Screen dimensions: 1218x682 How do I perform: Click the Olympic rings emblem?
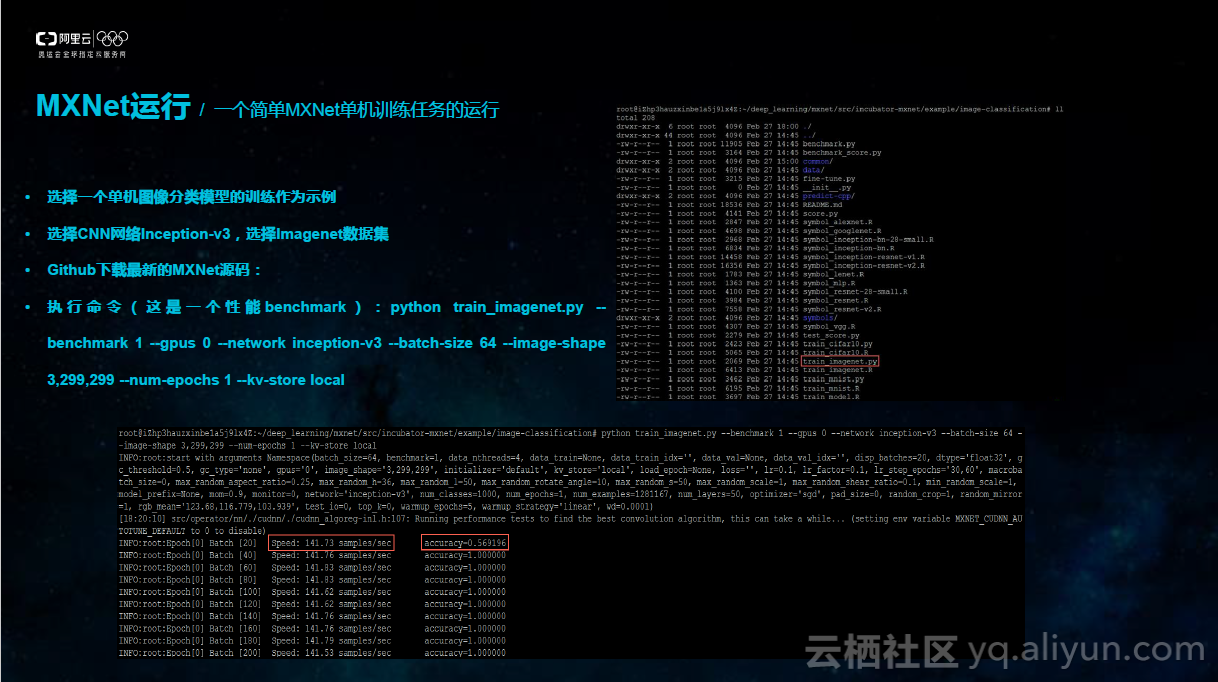click(114, 40)
